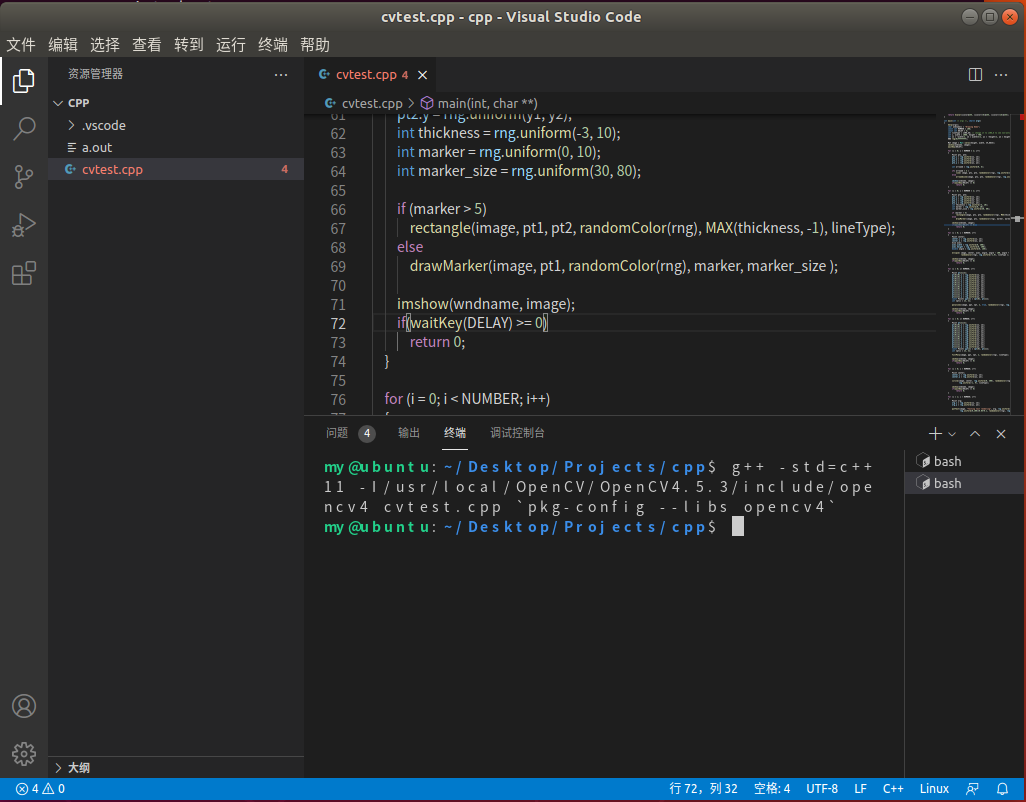1026x802 pixels.
Task: Open the 运行 (Run) menu
Action: click(x=230, y=44)
